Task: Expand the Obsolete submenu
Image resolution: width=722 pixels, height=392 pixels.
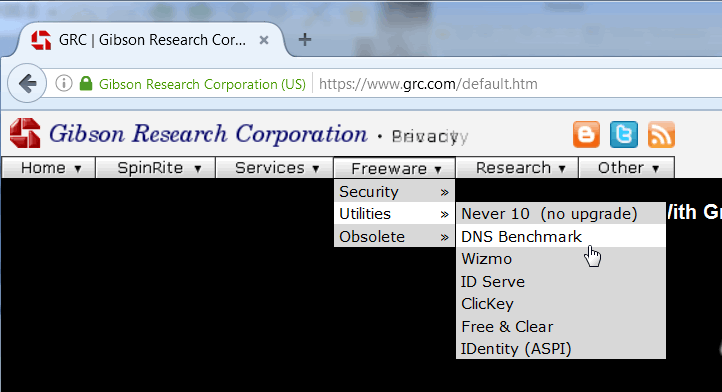Action: [x=394, y=236]
